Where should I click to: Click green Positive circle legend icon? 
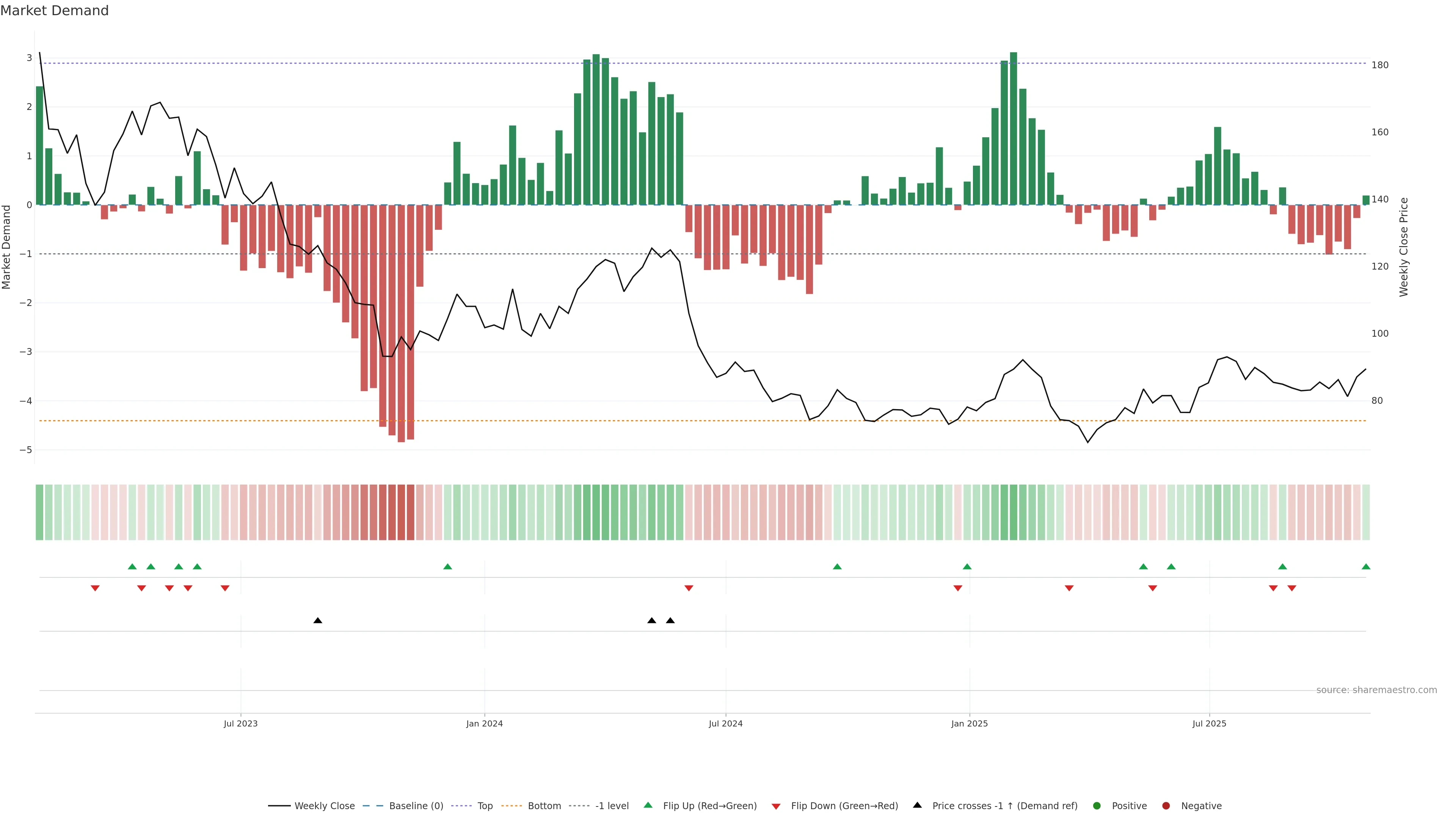[1097, 806]
